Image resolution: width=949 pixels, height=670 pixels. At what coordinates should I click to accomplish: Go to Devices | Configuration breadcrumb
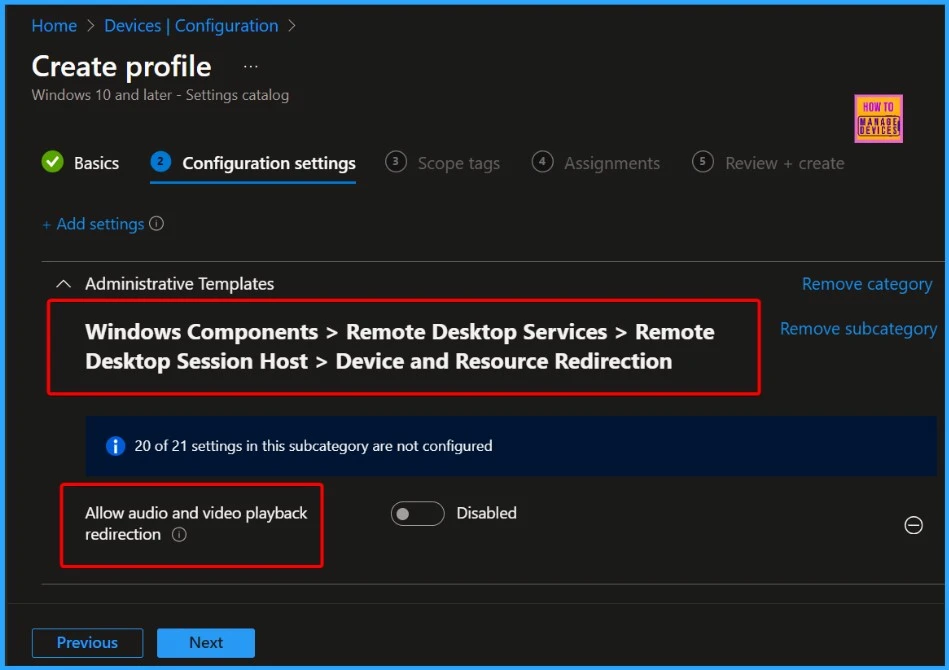(x=191, y=25)
